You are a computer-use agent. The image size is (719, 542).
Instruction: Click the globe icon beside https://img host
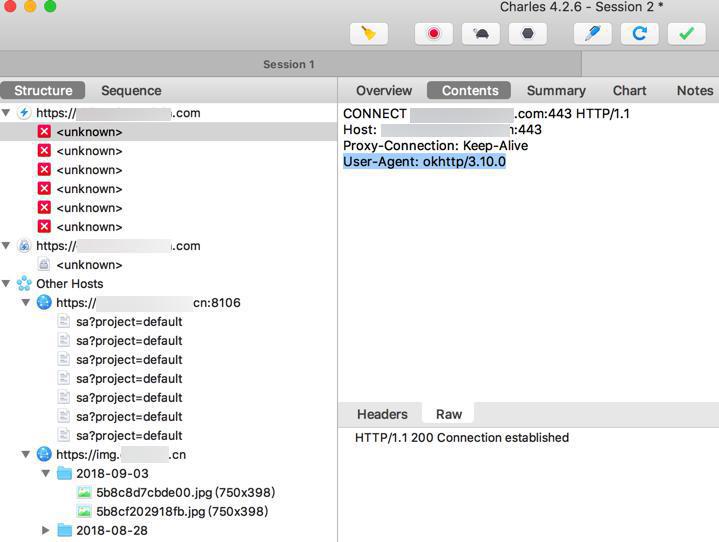(x=44, y=454)
